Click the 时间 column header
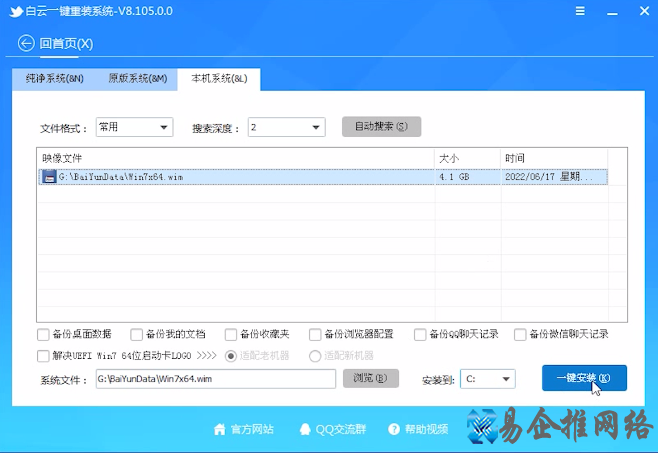 coord(554,158)
